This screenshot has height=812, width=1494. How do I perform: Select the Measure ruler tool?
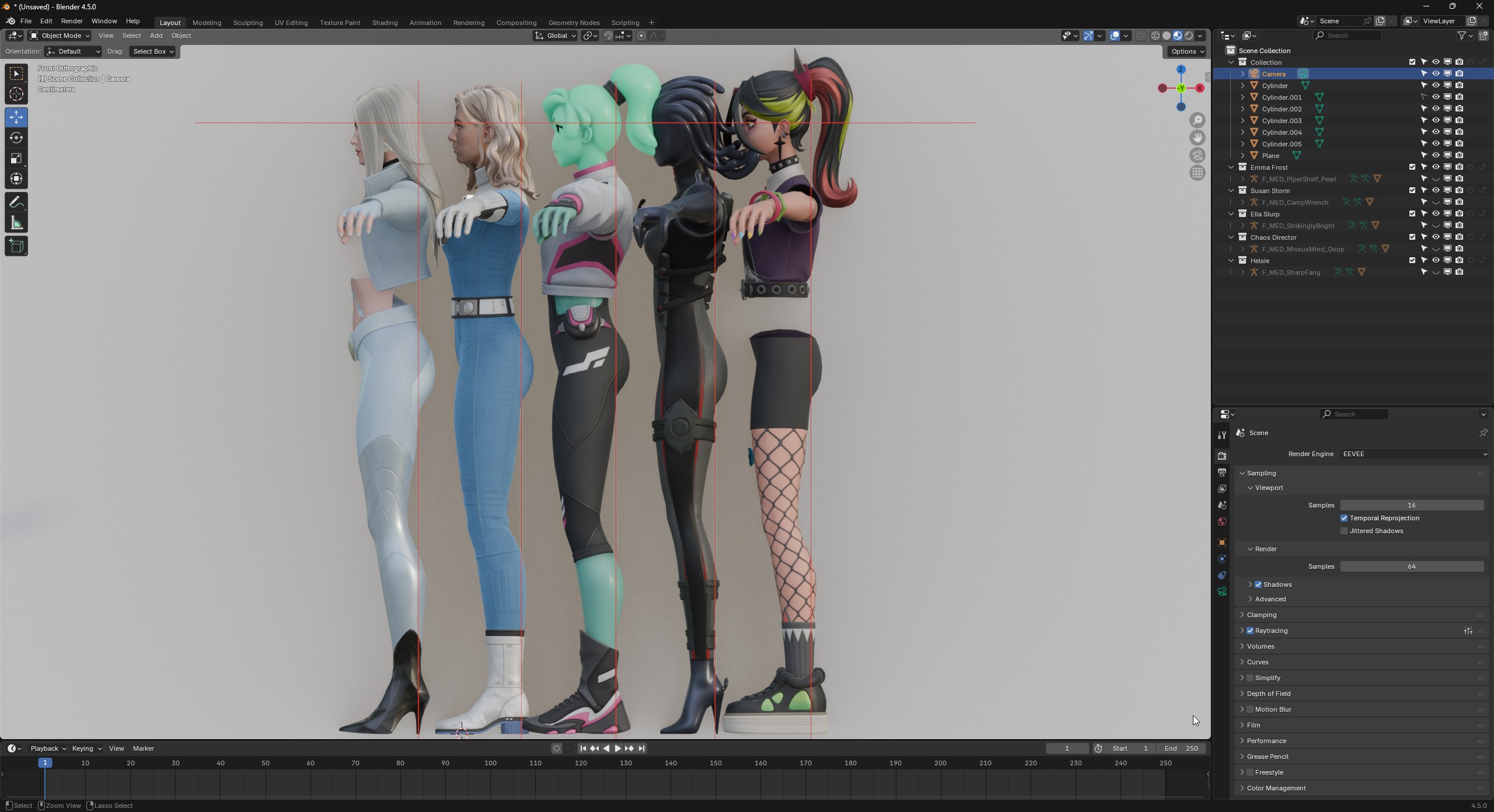[x=16, y=223]
